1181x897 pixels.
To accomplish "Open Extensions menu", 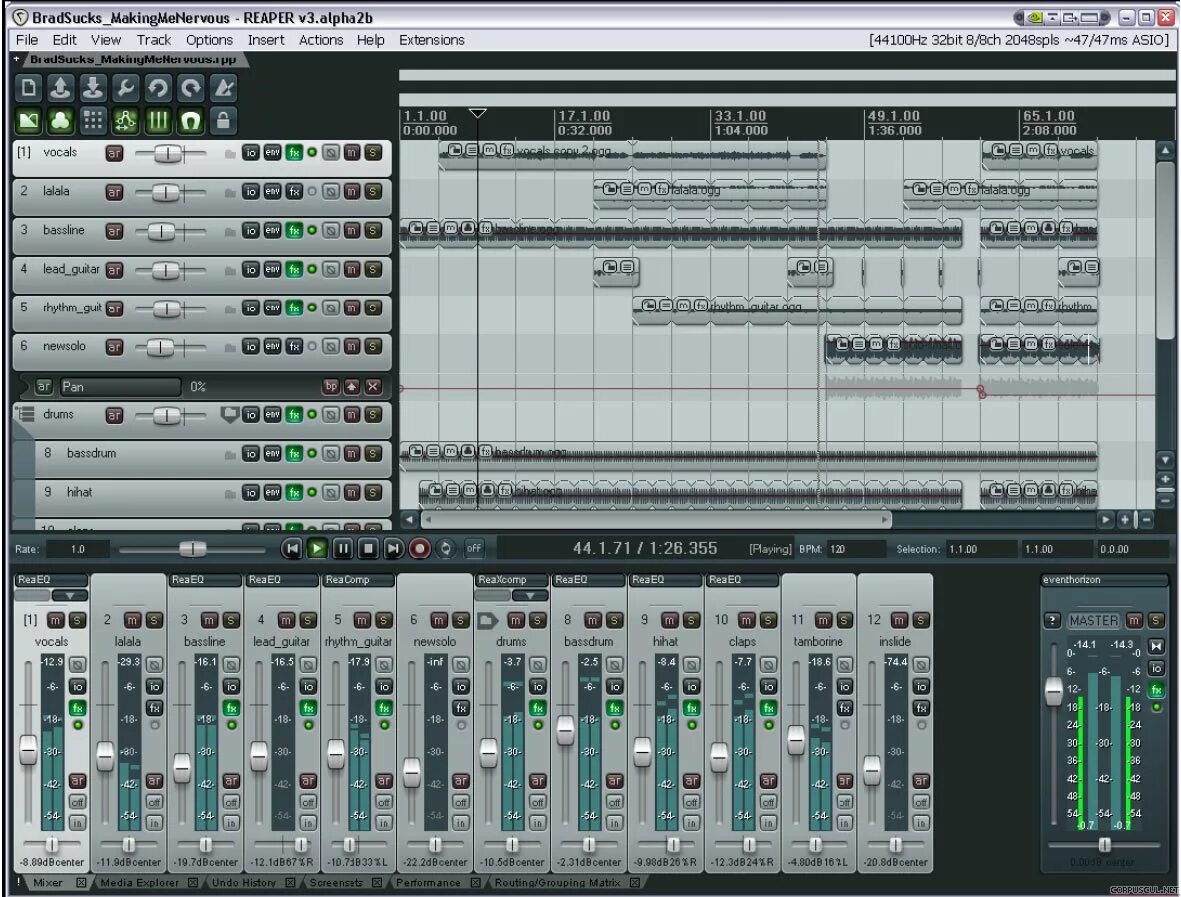I will 432,40.
